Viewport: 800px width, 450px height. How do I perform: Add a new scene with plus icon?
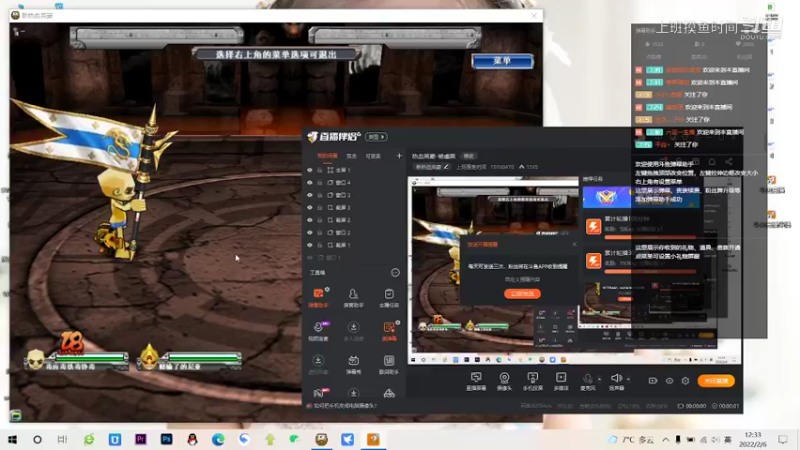pyautogui.click(x=399, y=156)
